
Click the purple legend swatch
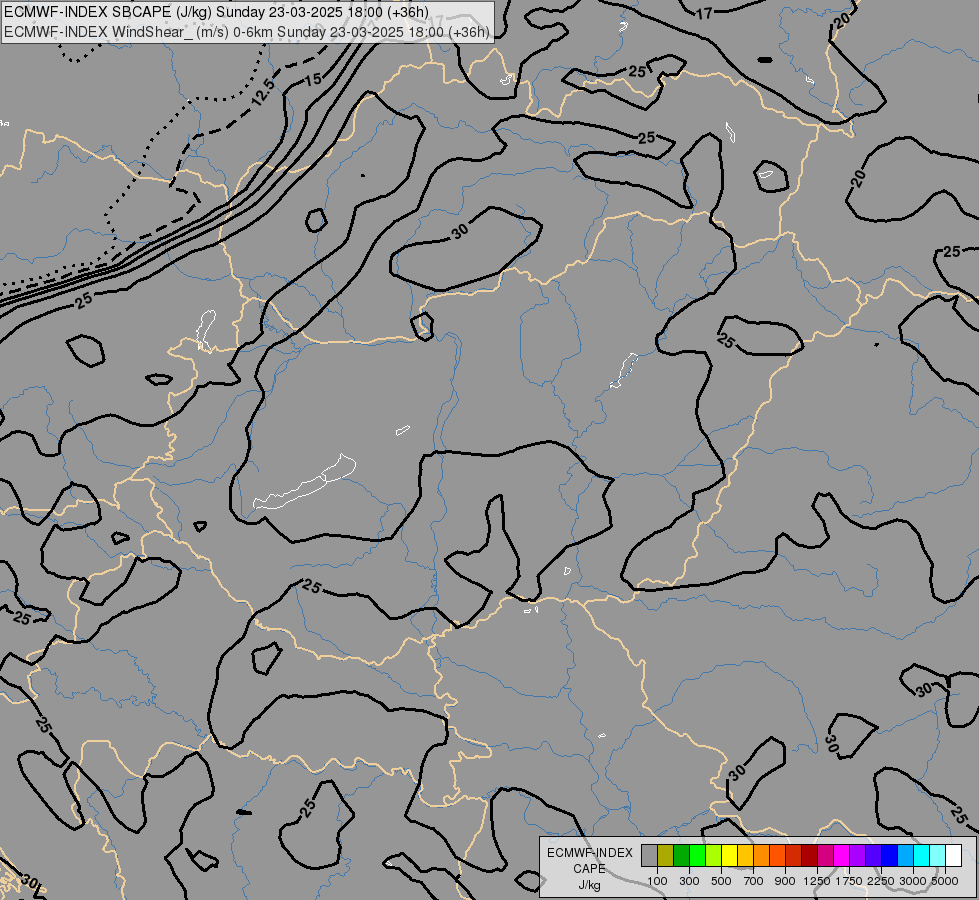[x=858, y=855]
